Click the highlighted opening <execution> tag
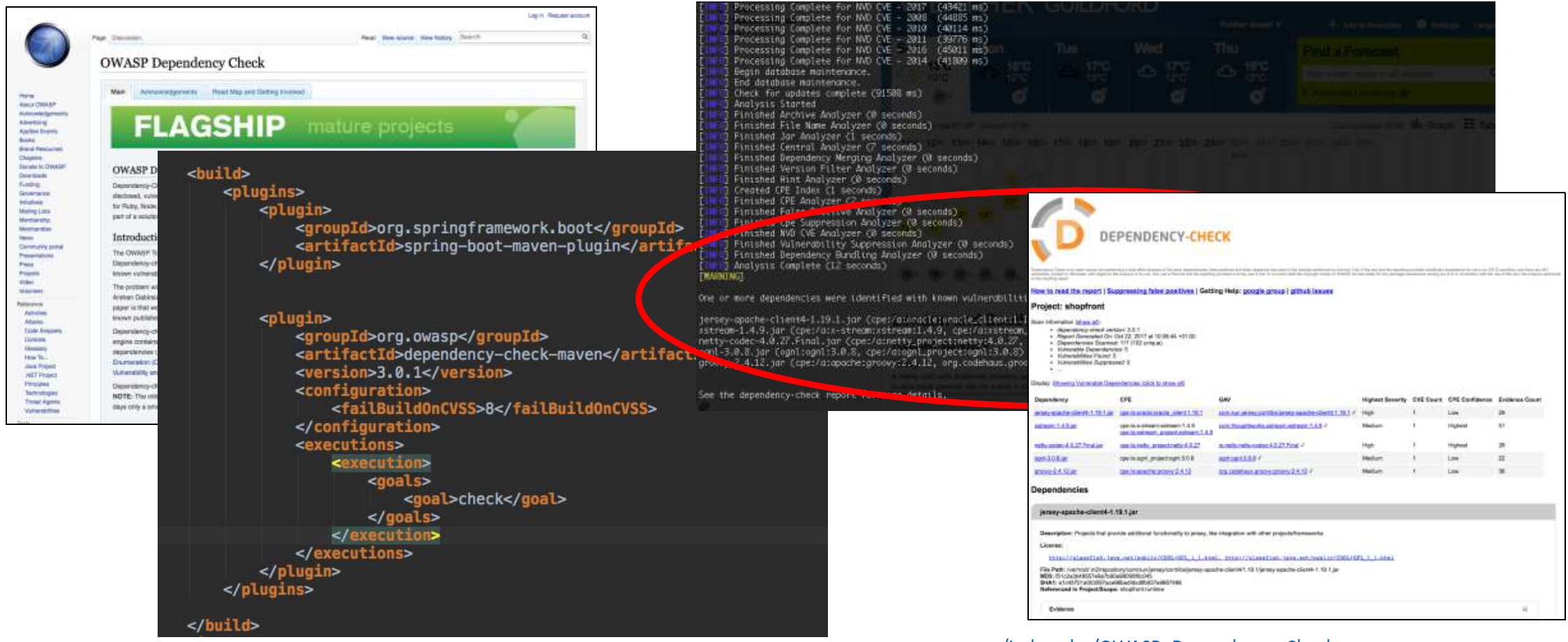The width and height of the screenshot is (1568, 642). pyautogui.click(x=382, y=463)
